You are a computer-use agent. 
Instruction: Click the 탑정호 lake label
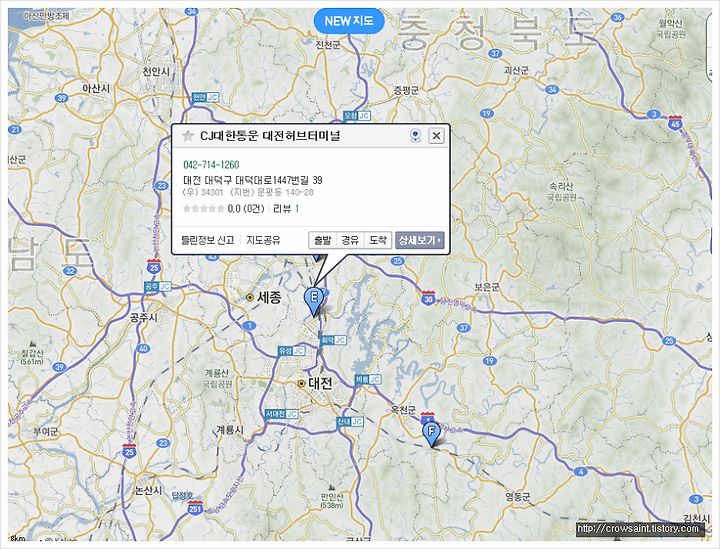pyautogui.click(x=183, y=496)
